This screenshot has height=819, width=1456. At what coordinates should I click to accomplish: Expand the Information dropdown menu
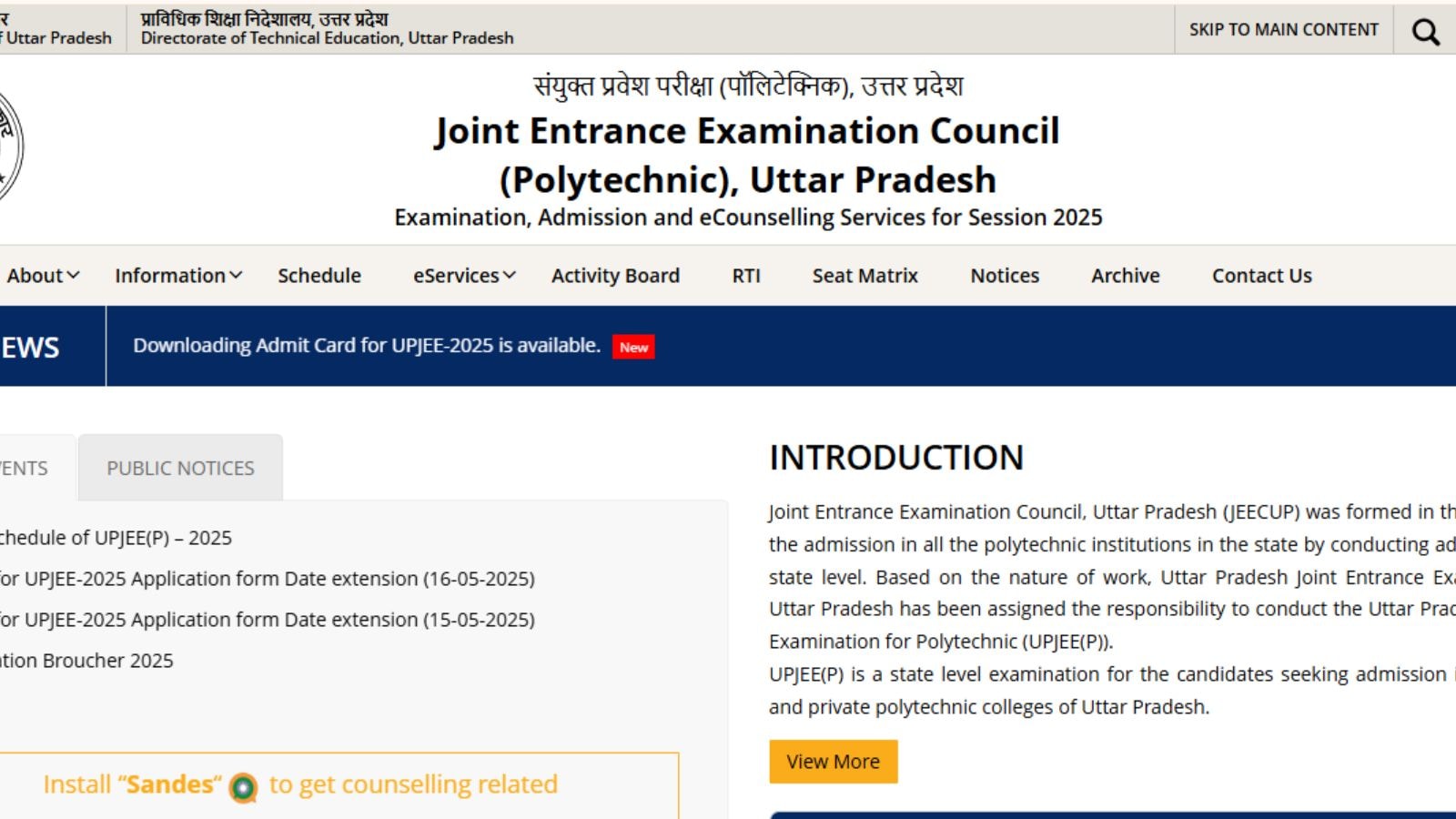[x=178, y=276]
